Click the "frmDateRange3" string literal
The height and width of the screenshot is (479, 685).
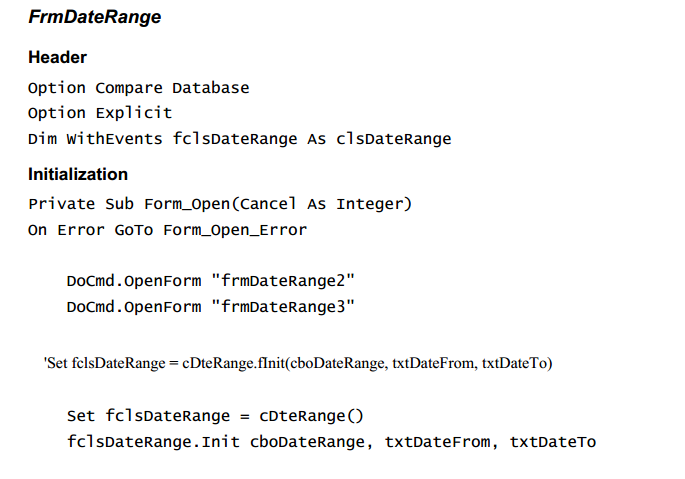click(x=283, y=307)
